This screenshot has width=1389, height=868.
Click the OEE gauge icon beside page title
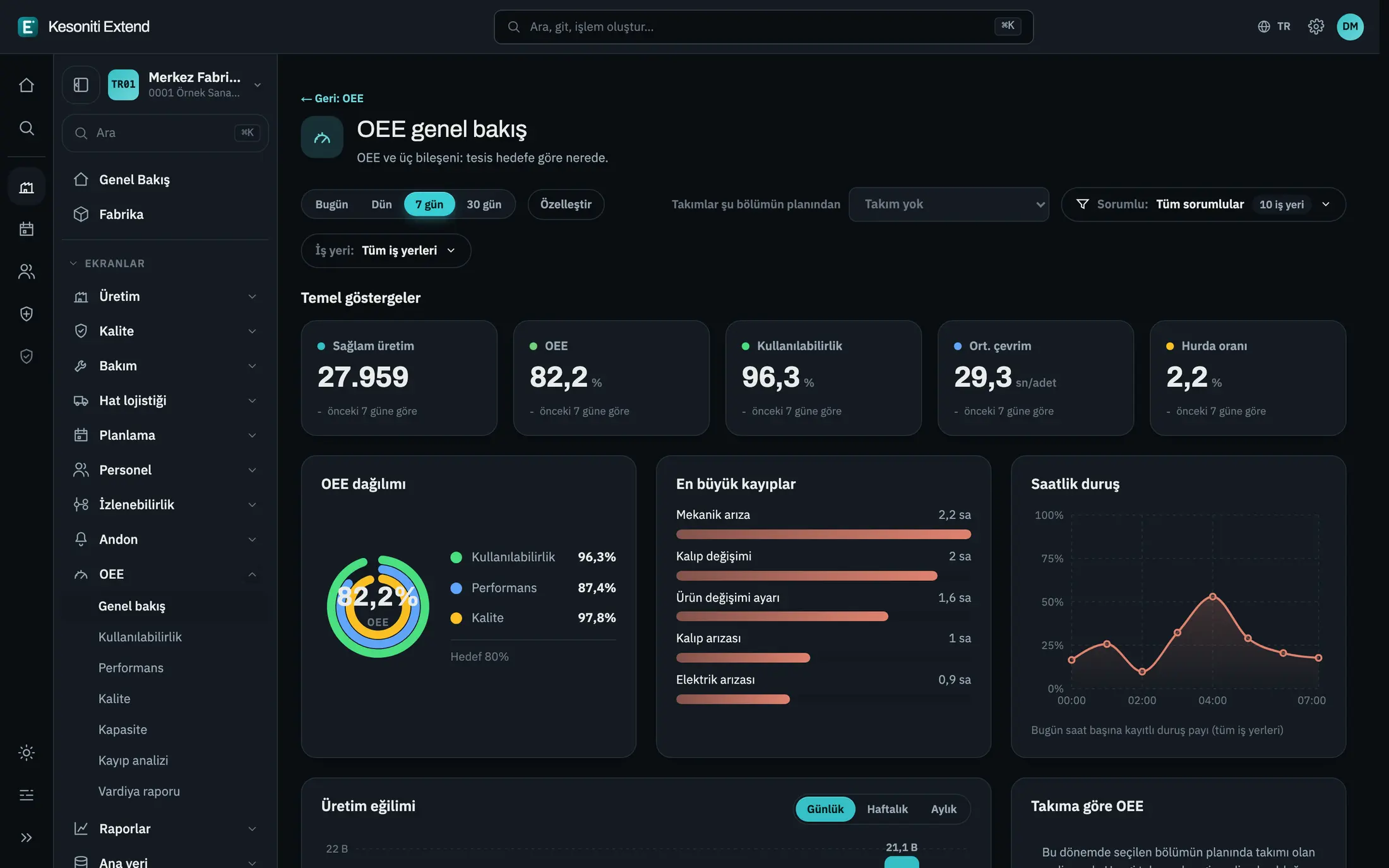(322, 137)
